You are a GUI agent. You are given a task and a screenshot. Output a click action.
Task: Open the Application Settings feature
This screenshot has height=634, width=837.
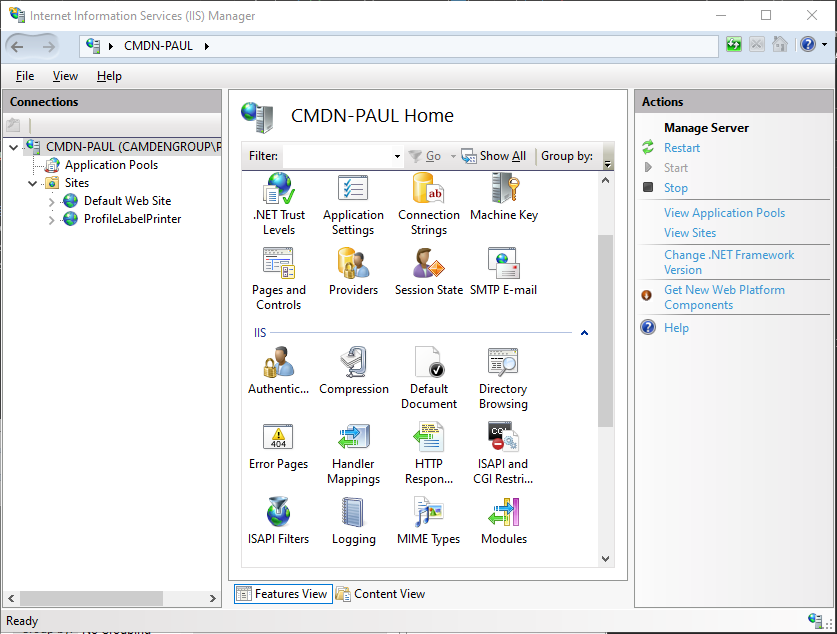click(353, 204)
